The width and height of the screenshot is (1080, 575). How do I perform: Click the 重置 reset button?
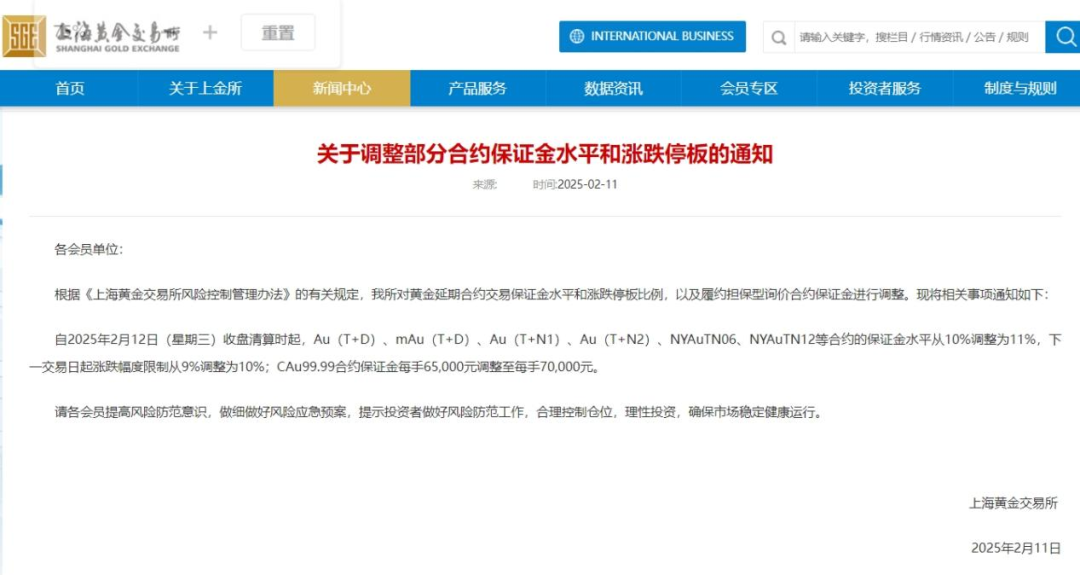(278, 32)
